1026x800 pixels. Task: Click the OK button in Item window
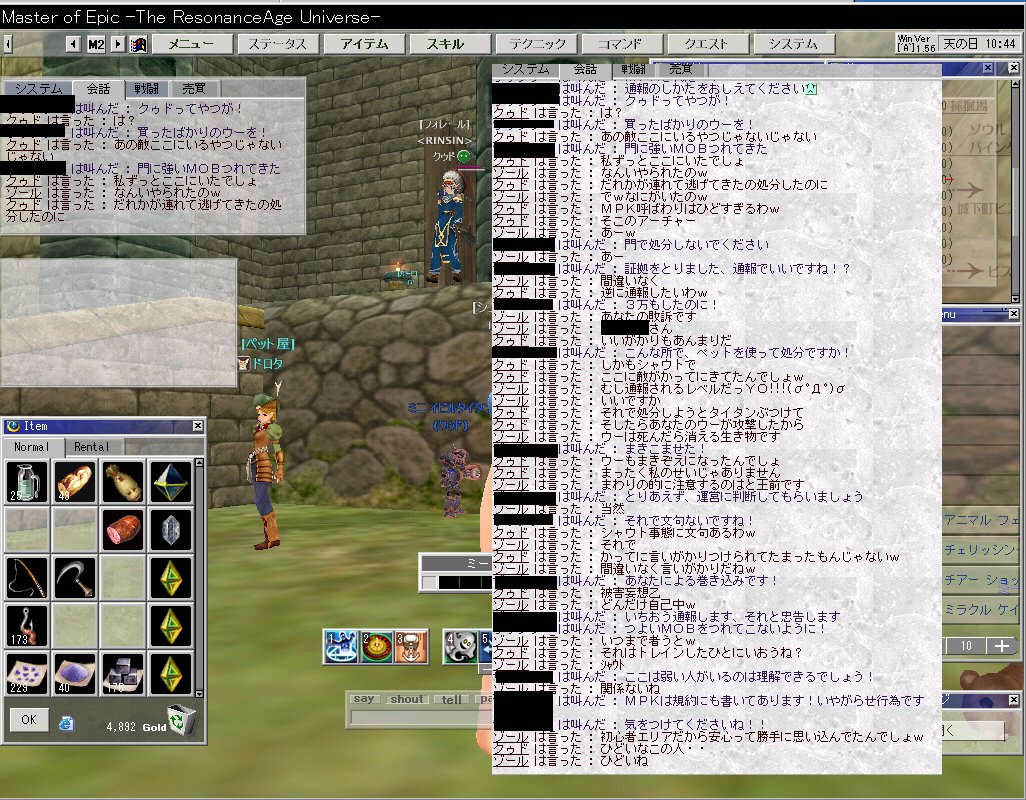pos(29,720)
